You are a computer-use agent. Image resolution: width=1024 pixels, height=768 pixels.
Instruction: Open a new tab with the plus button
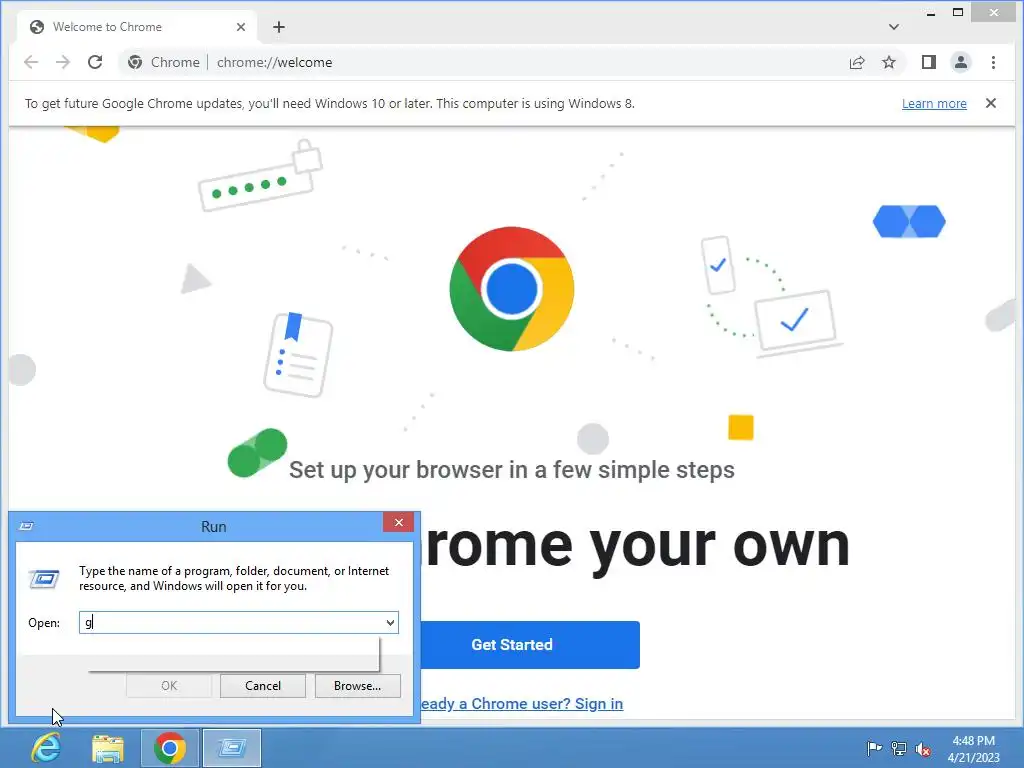pos(279,27)
